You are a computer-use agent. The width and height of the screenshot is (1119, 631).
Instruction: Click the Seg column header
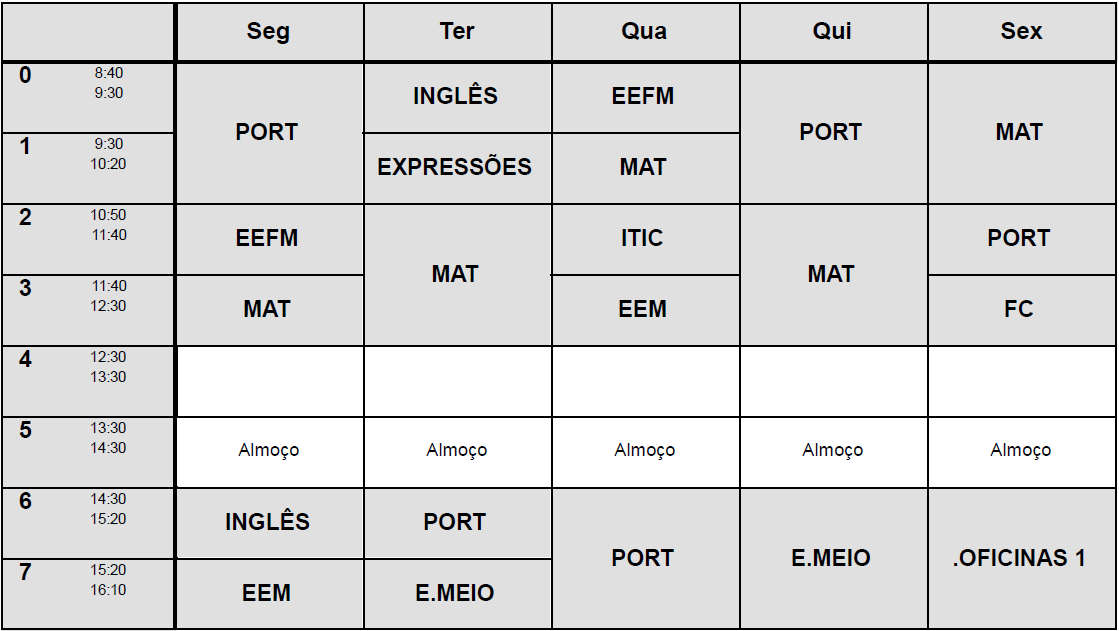coord(268,32)
